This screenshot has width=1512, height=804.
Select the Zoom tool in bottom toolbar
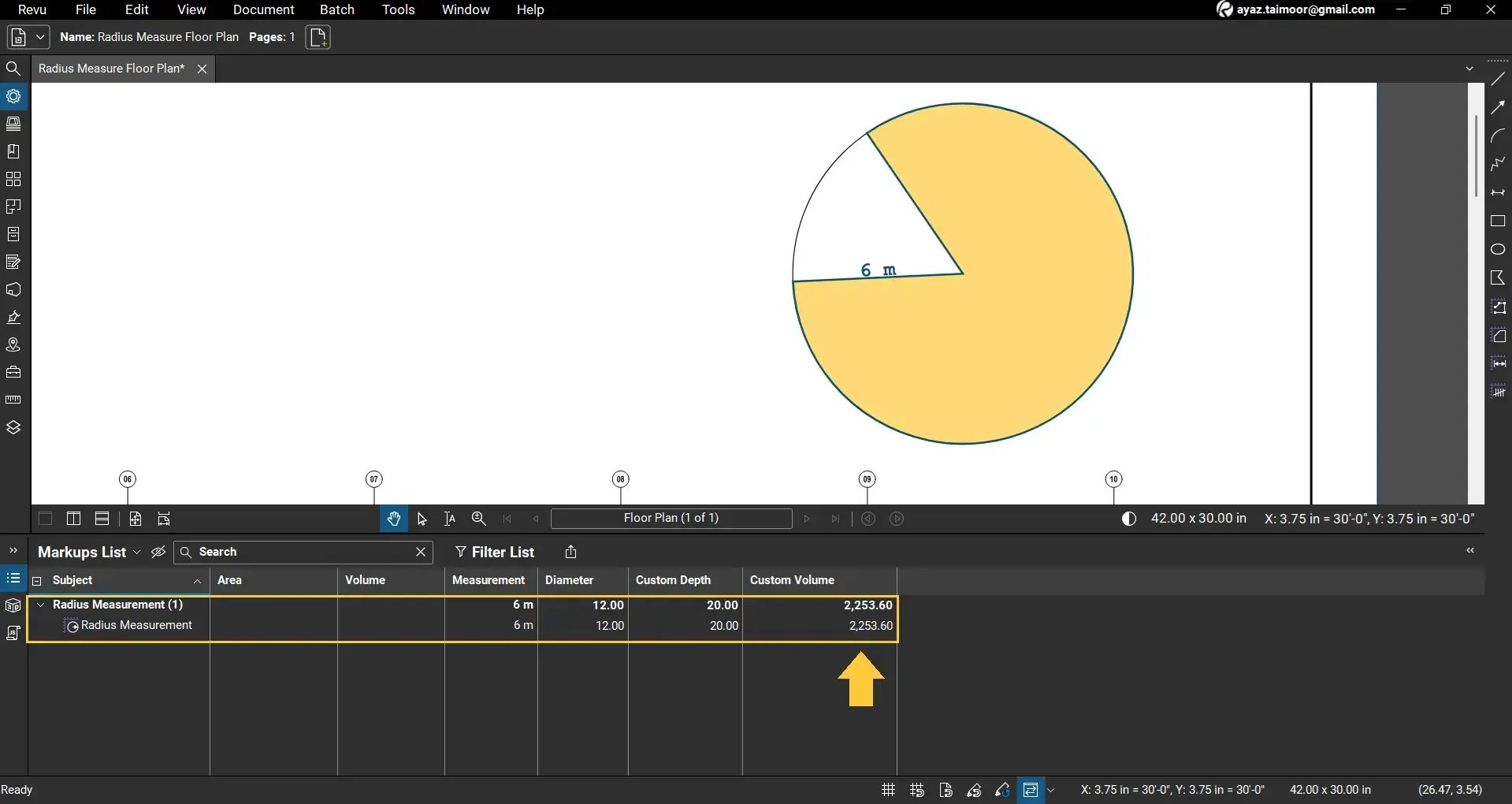[478, 518]
